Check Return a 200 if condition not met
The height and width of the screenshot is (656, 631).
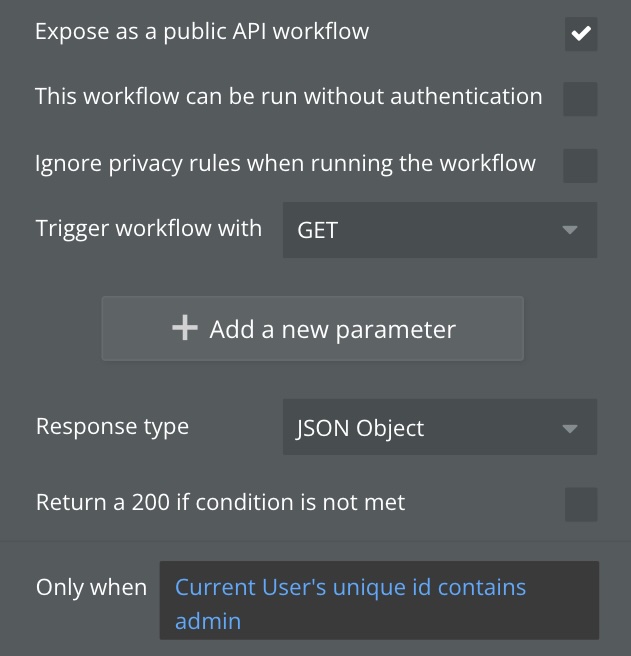point(580,504)
